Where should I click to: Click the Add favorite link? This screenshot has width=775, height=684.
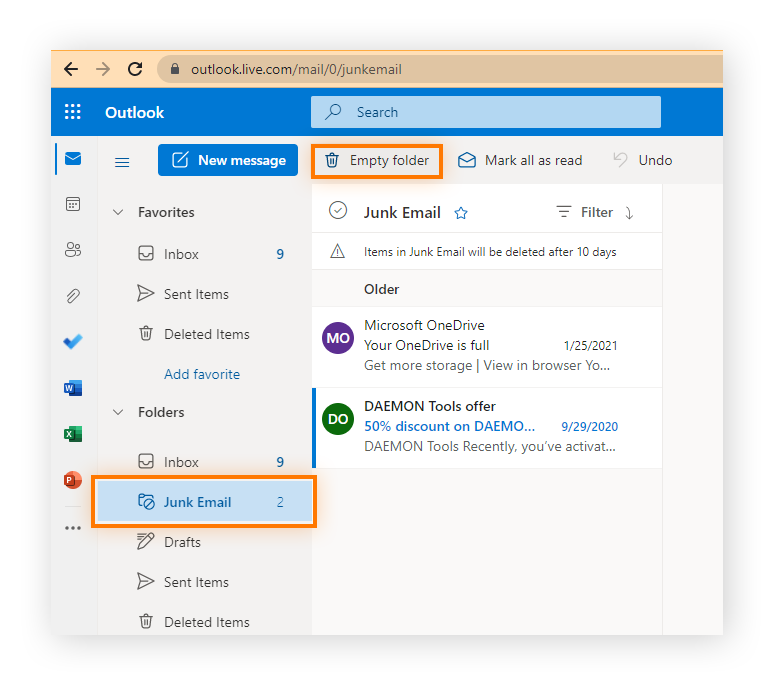(202, 374)
